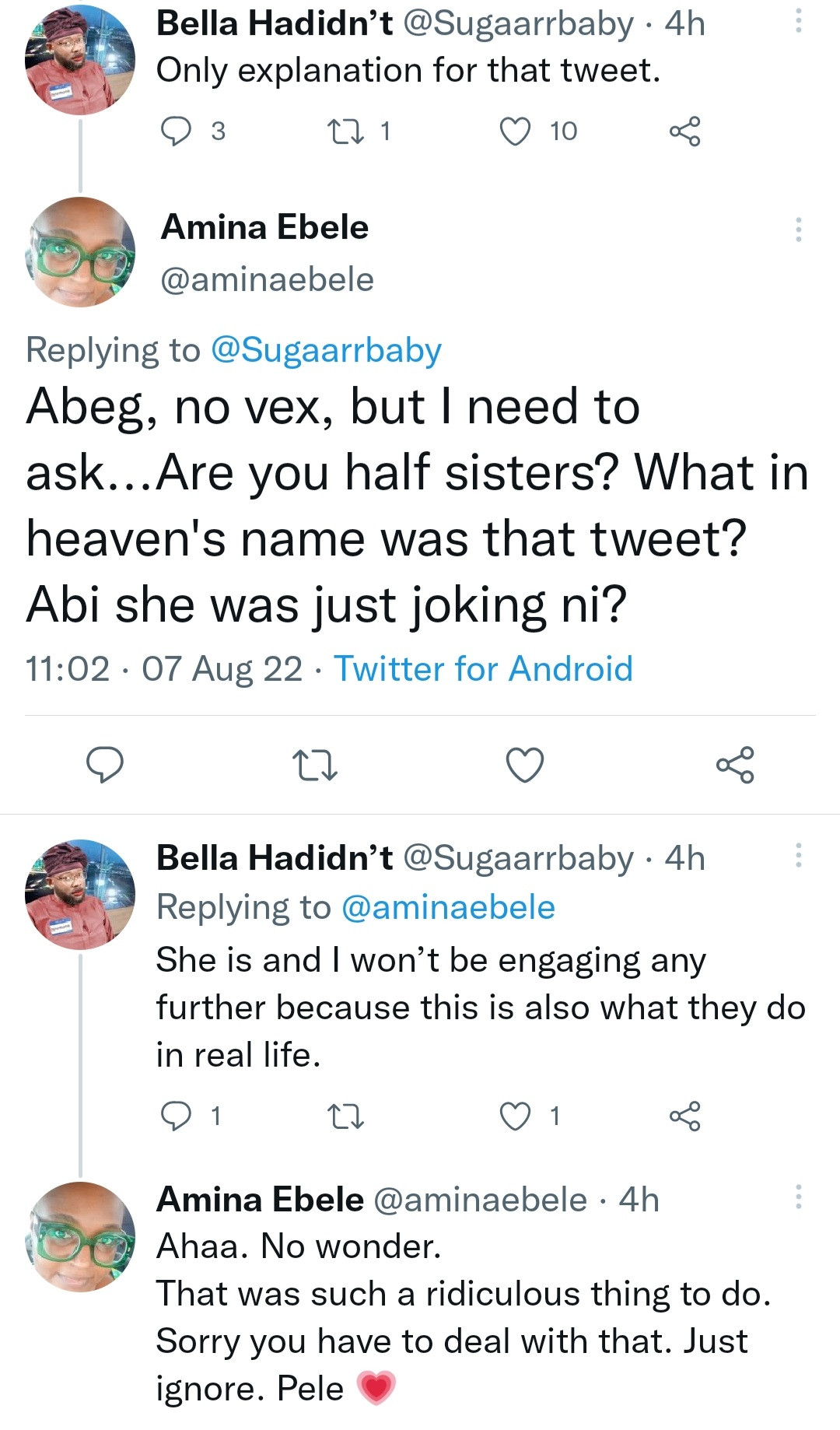Share Bella's "in real life" reply
This screenshot has height=1430, width=840.
[684, 1116]
